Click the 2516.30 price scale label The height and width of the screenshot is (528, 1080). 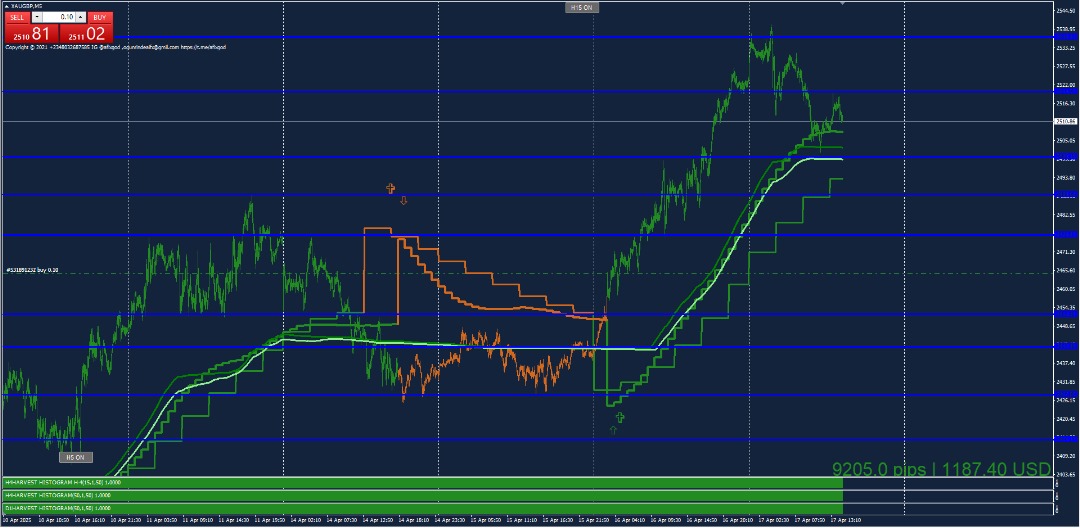click(1066, 104)
